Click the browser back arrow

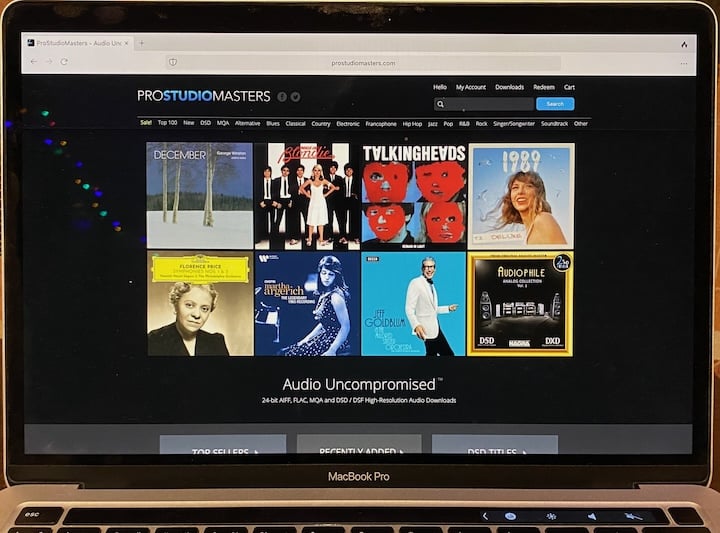coord(34,61)
